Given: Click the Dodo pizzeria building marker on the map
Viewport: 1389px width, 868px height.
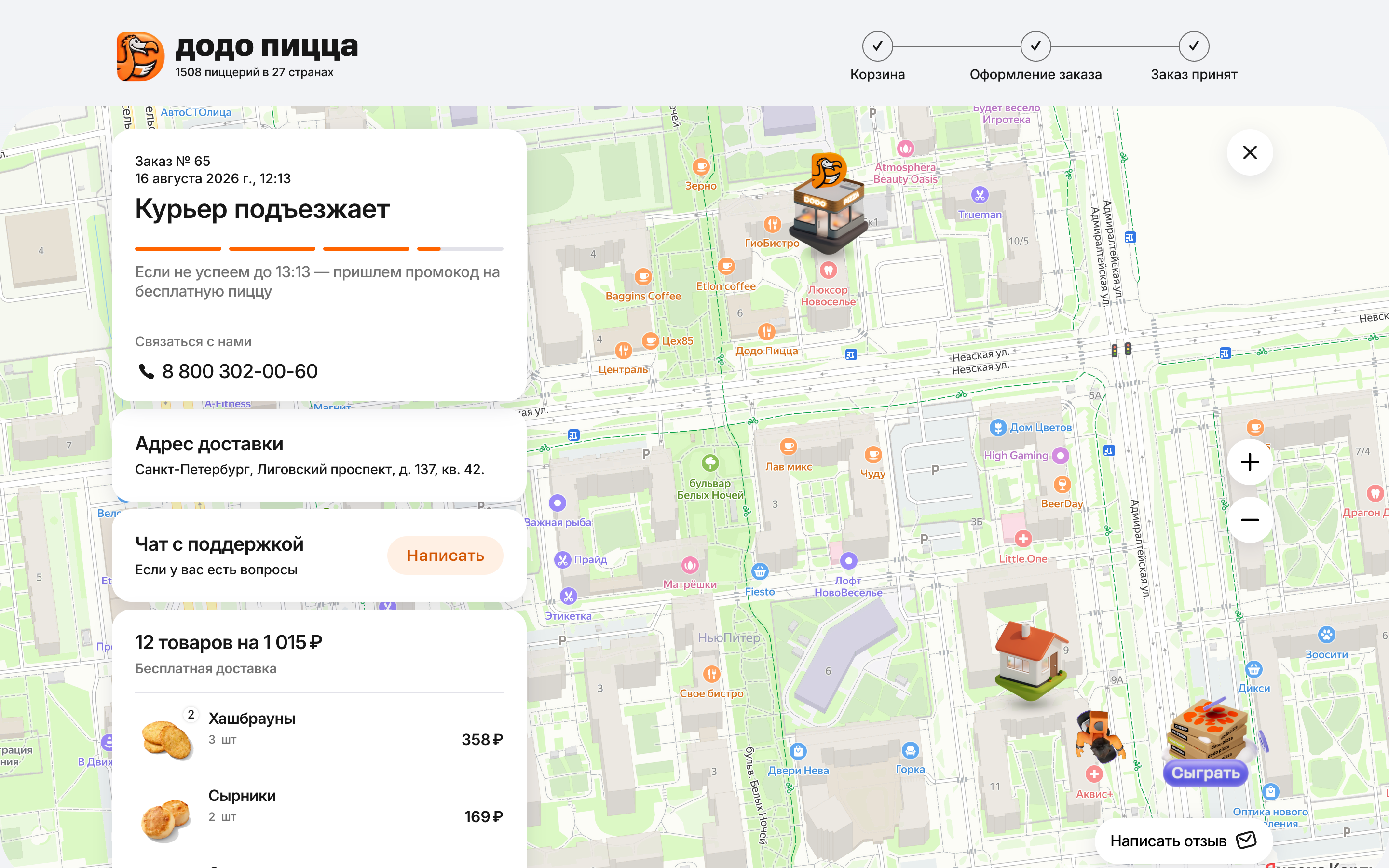Looking at the screenshot, I should click(828, 205).
